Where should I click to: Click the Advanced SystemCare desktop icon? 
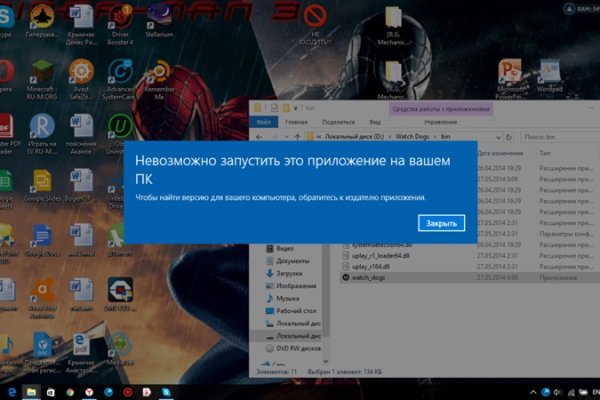(x=120, y=74)
